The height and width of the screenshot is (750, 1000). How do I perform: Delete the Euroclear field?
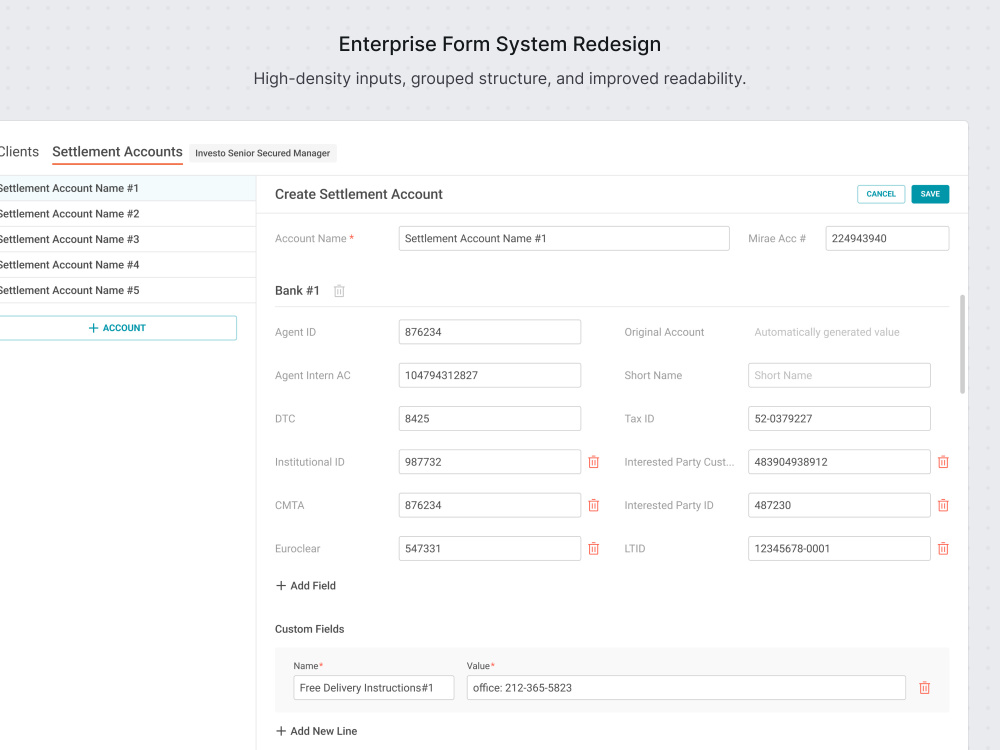click(x=594, y=548)
